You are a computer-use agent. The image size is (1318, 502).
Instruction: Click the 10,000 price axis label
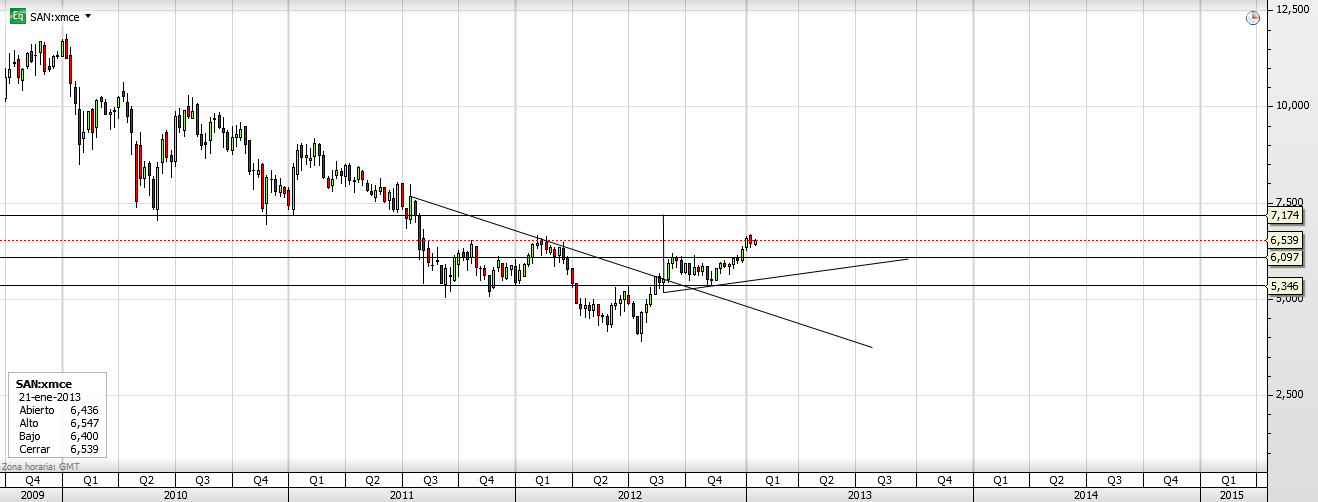click(x=1291, y=106)
